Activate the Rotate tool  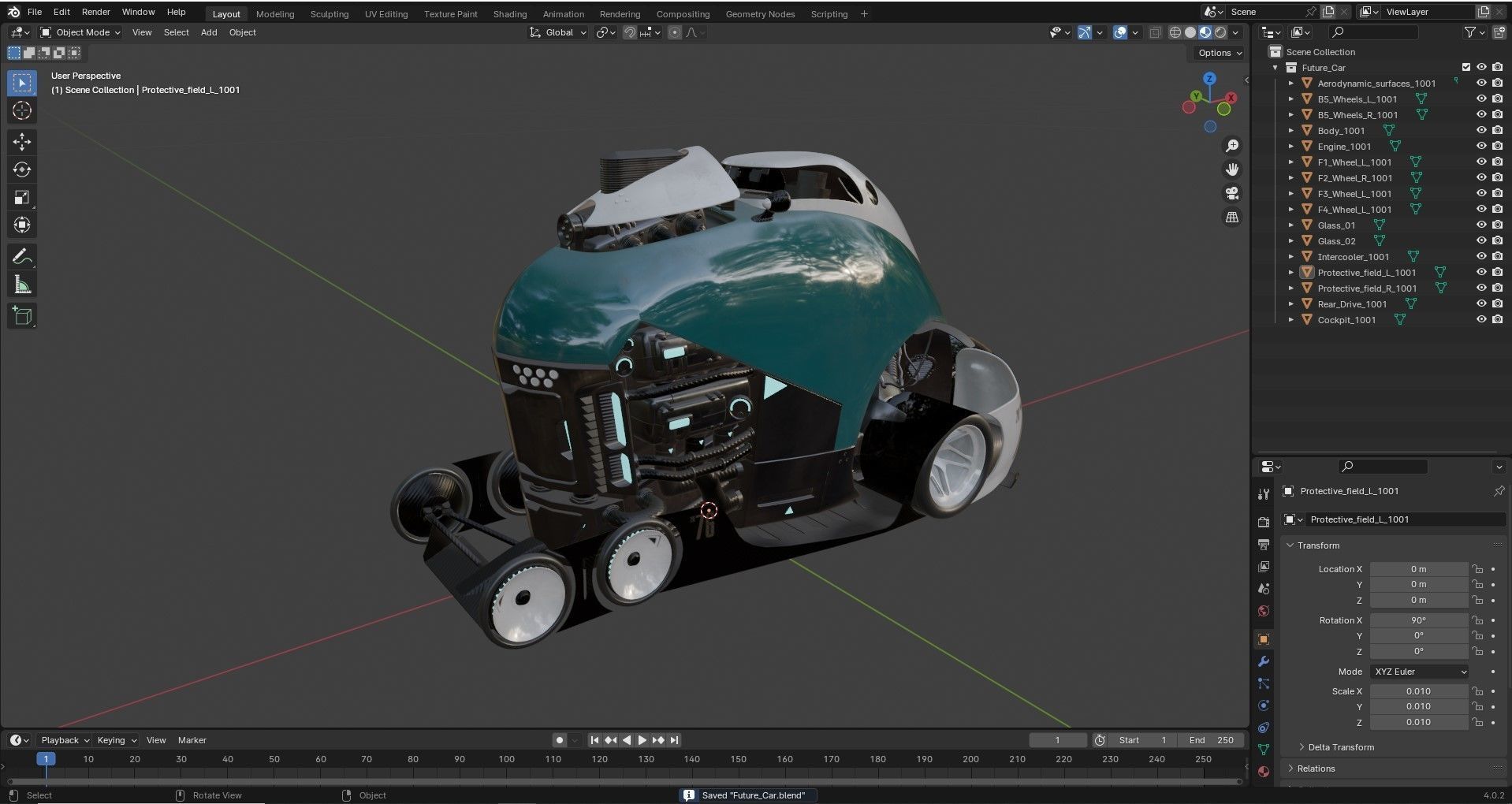22,169
